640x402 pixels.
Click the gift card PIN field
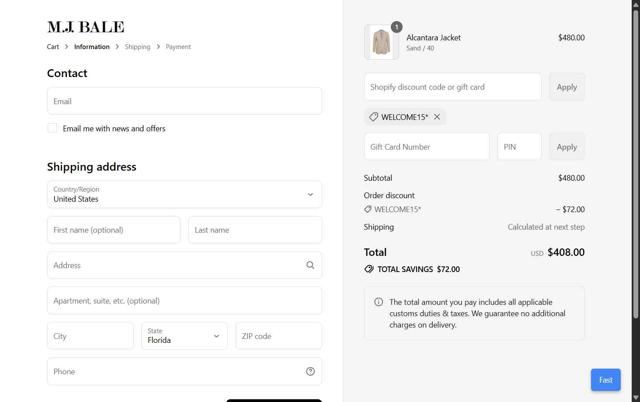pos(520,147)
